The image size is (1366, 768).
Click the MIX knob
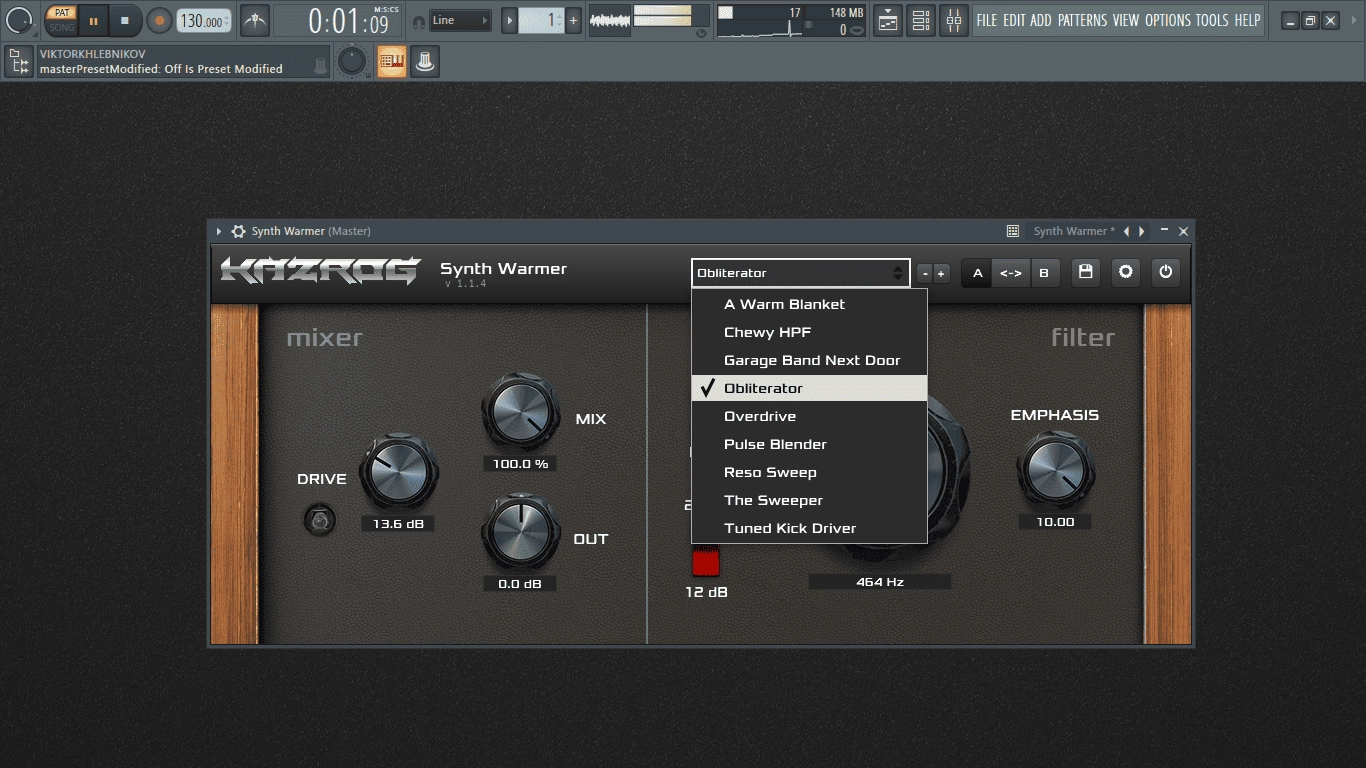tap(520, 411)
